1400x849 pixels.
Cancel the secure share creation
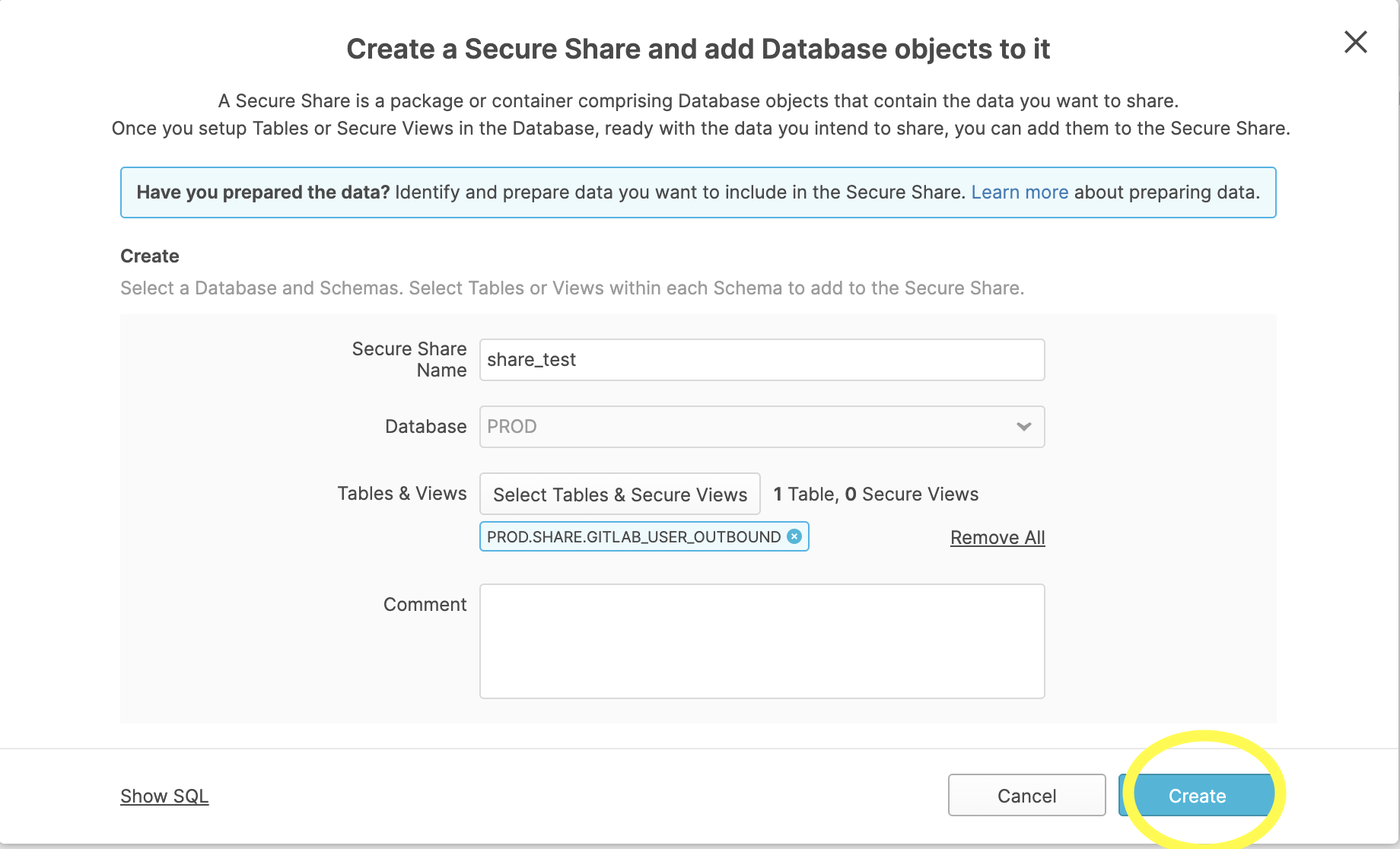tap(1026, 796)
